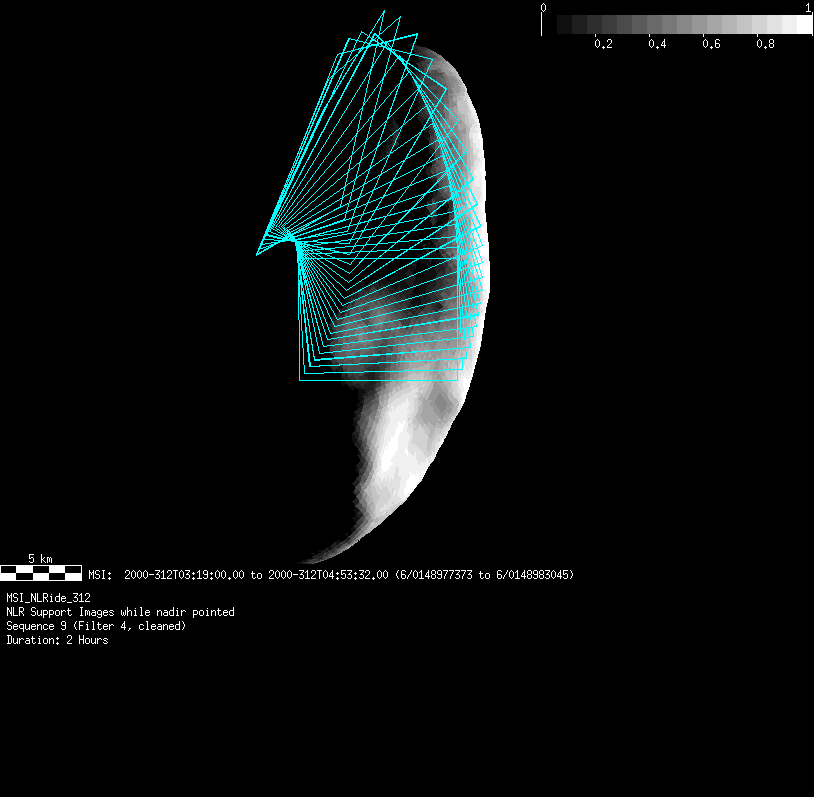The height and width of the screenshot is (797, 814).
Task: Select the 0.8 label on the grayscale legend
Action: [765, 45]
